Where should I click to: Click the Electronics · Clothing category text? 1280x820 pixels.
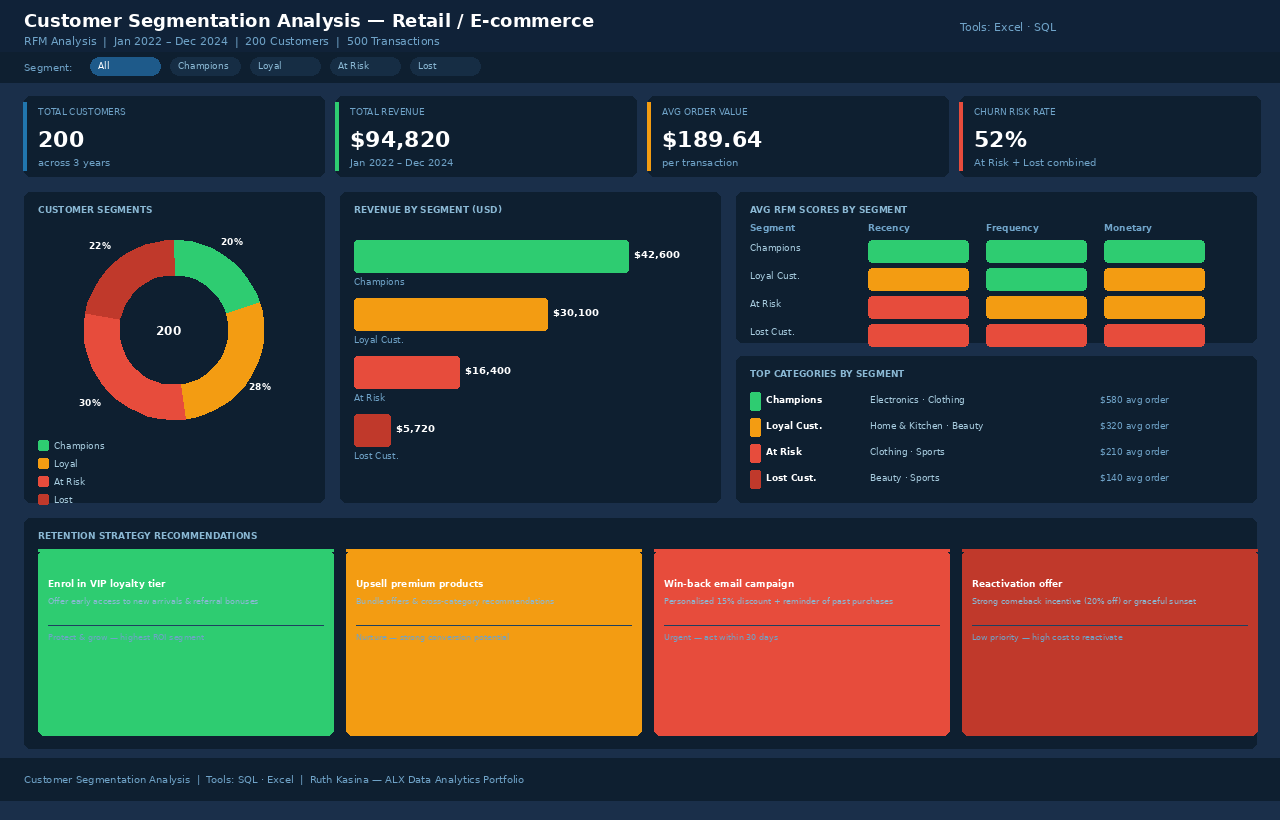[917, 400]
